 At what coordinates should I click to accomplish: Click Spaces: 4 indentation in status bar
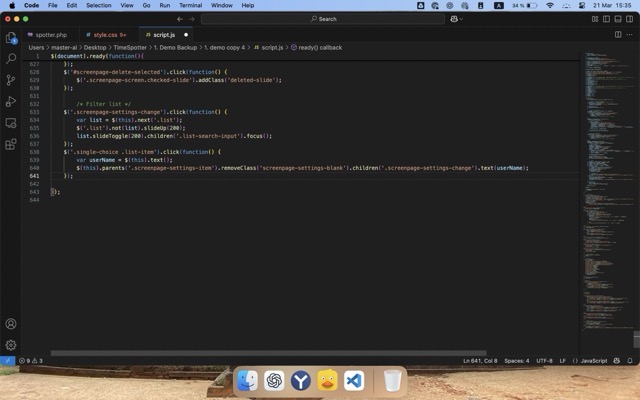[x=516, y=360]
